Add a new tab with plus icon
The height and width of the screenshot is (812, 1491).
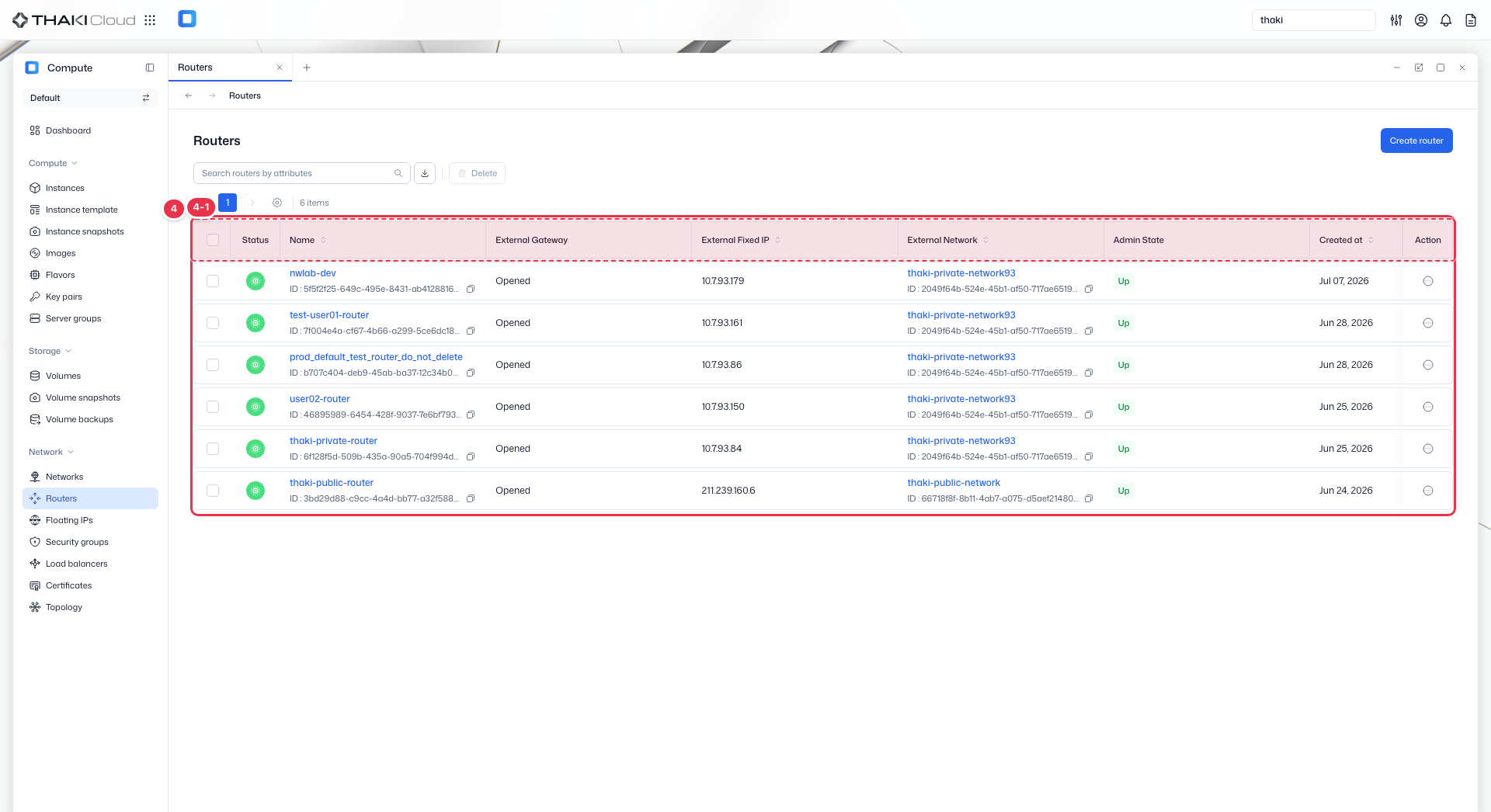[x=307, y=68]
